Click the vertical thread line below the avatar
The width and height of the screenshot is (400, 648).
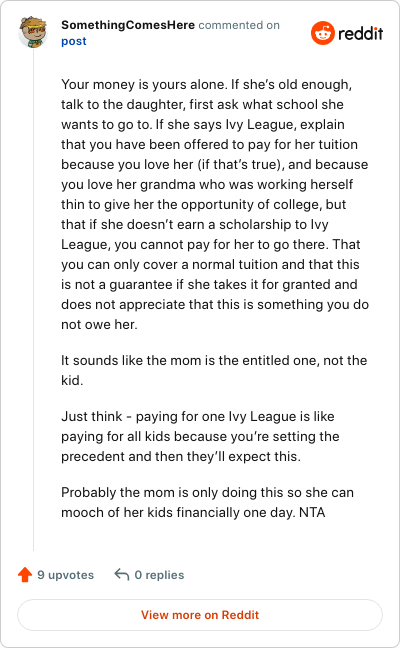[33, 300]
